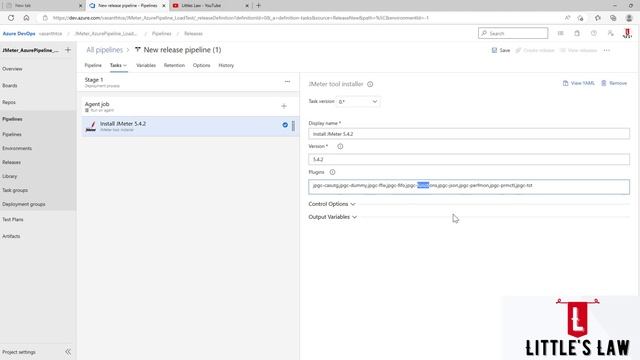Click the Plugins text field
This screenshot has width=640, height=360.
(x=469, y=187)
